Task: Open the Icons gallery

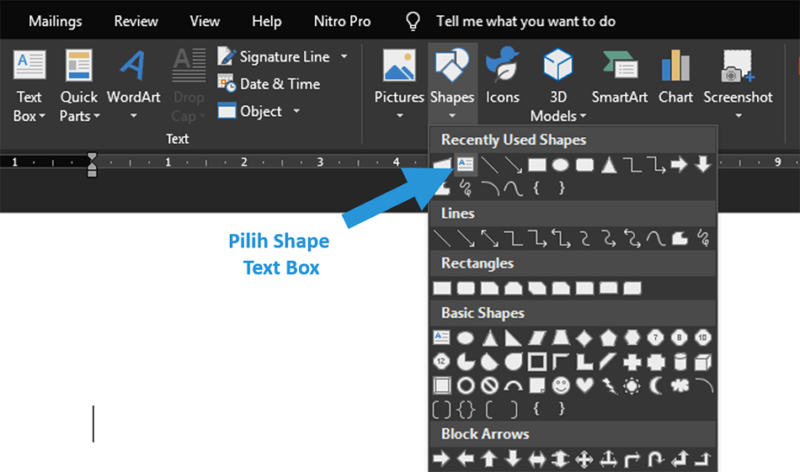Action: (503, 76)
